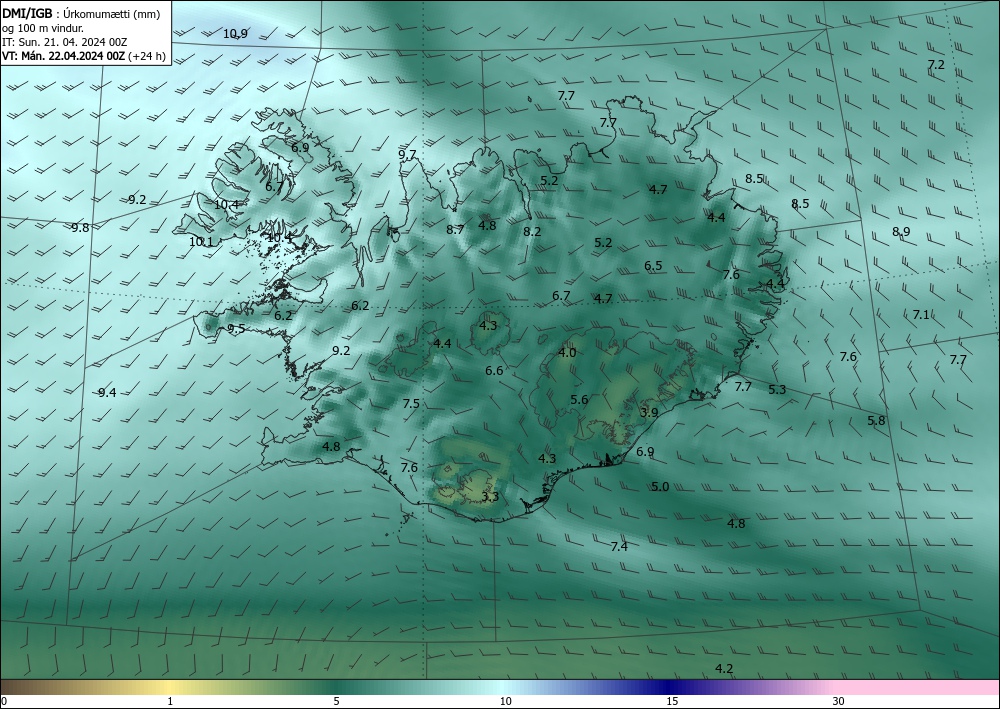Click the 'DMI/IGB : Úrkomumætti (mm)' title line

[x=81, y=13]
